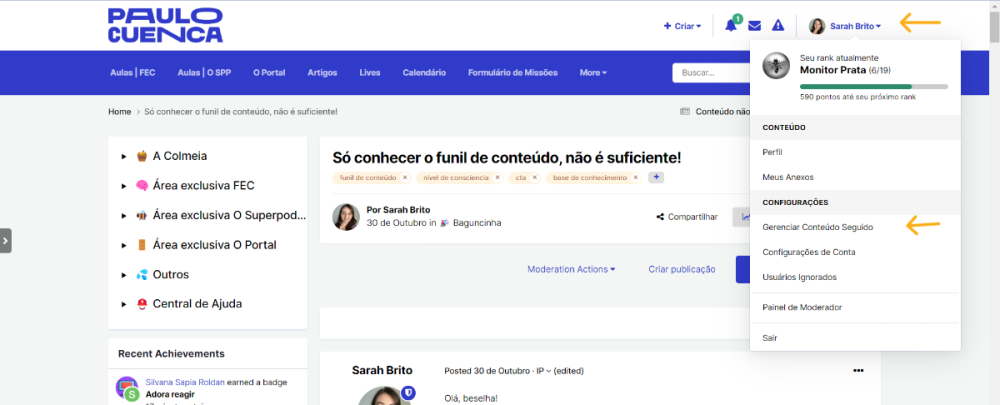Expand the Outros category
The height and width of the screenshot is (405, 1000).
[124, 275]
